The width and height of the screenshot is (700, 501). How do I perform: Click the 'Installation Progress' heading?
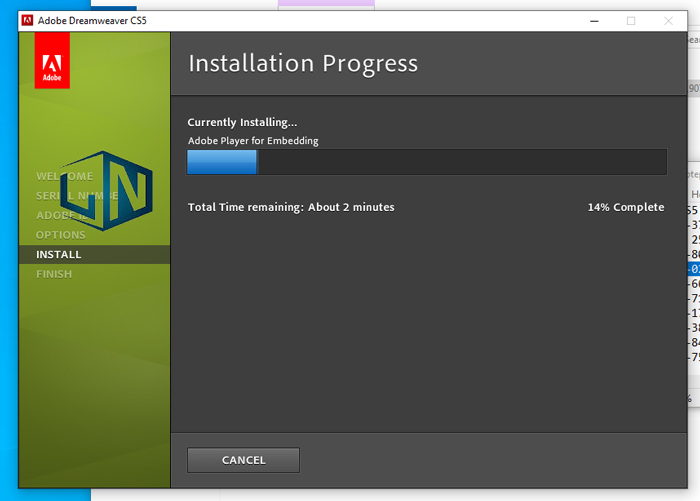click(303, 63)
